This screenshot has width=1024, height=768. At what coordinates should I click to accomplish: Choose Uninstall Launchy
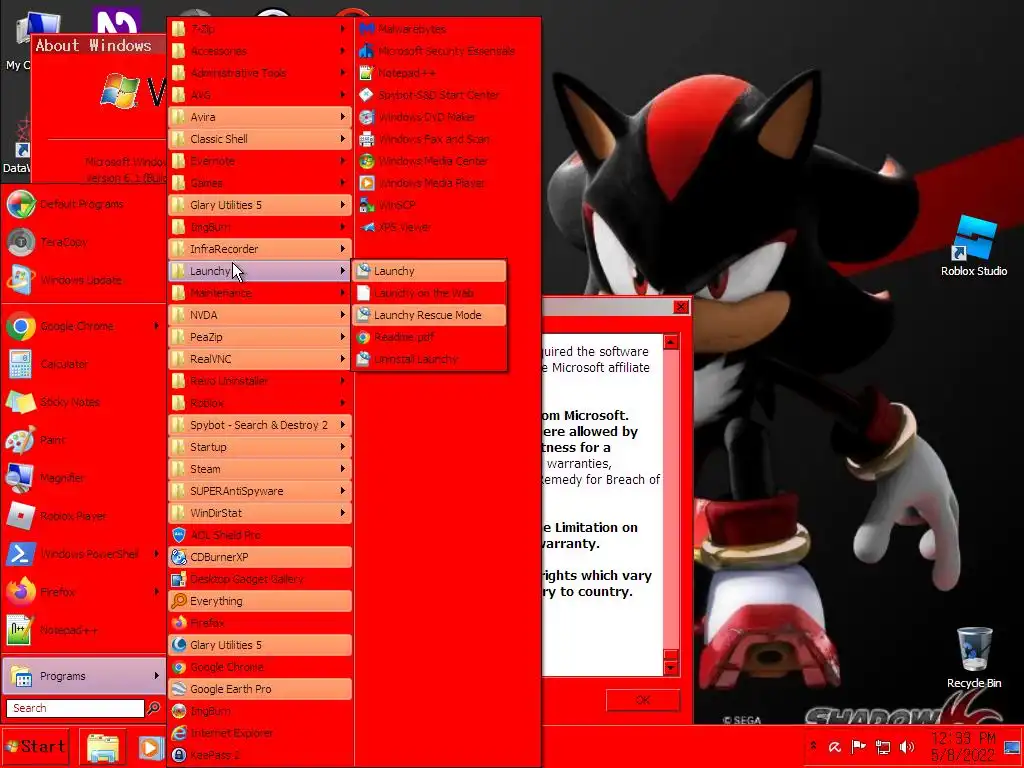click(x=430, y=359)
